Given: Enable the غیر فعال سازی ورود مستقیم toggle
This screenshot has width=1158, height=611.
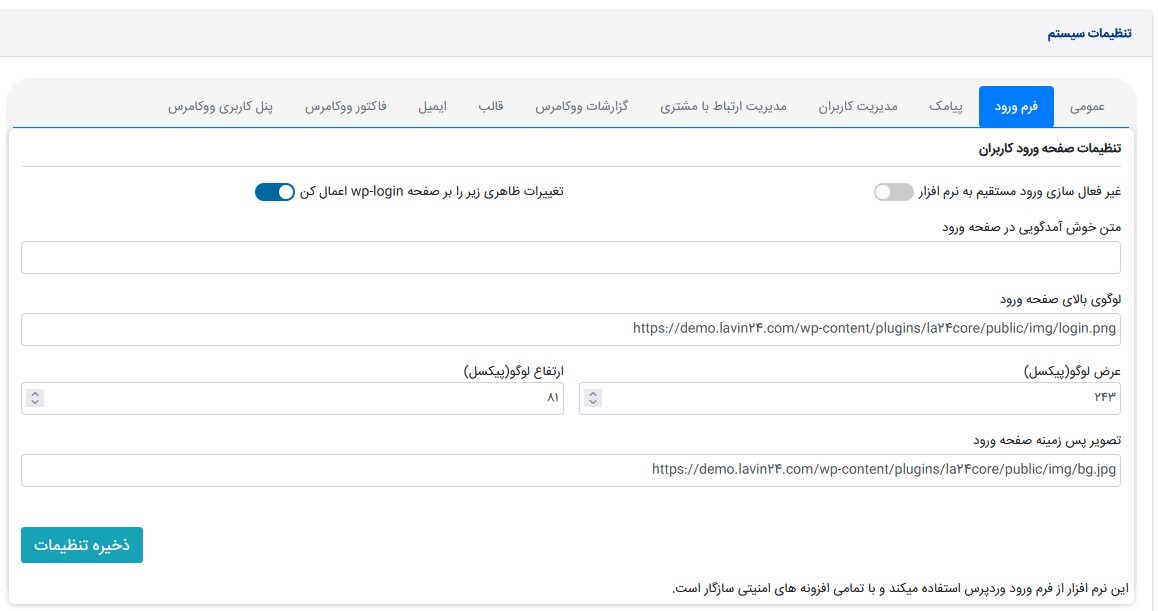Looking at the screenshot, I should (893, 192).
